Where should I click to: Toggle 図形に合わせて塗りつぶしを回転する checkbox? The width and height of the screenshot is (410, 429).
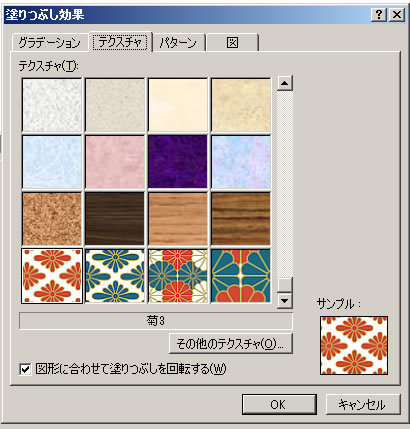(x=25, y=369)
